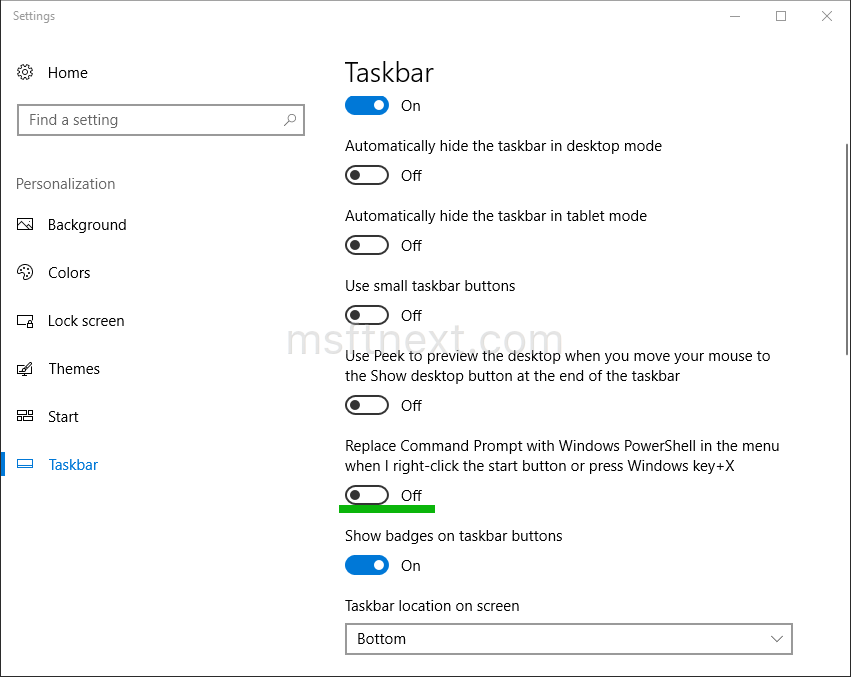Enable Replace Command Prompt with Windows PowerShell
Viewport: 851px width, 677px height.
367,494
